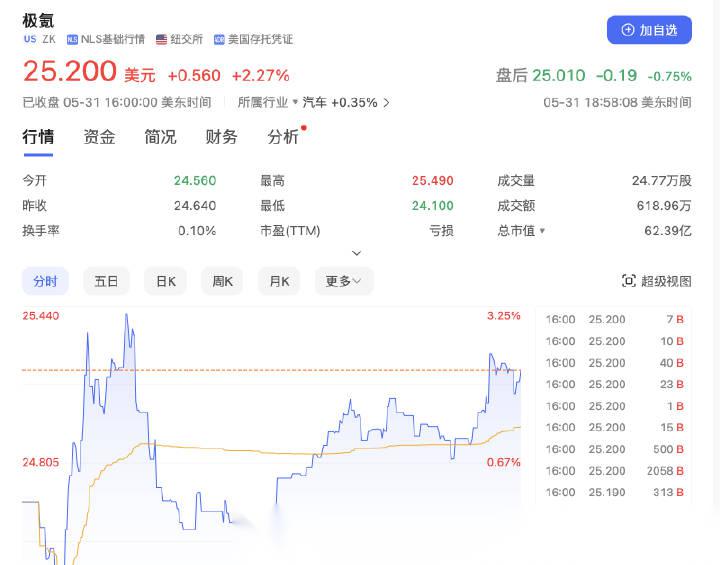Show the 日K chart
Image resolution: width=720 pixels, height=565 pixels.
pyautogui.click(x=166, y=281)
